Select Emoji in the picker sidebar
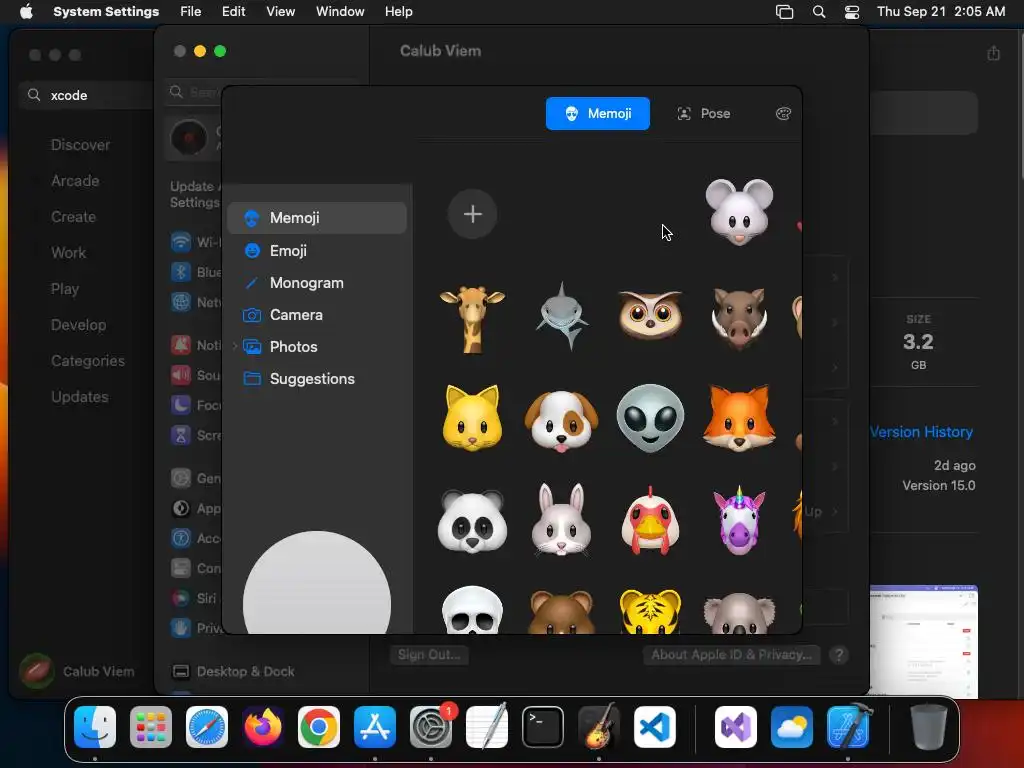1024x768 pixels. tap(317, 251)
